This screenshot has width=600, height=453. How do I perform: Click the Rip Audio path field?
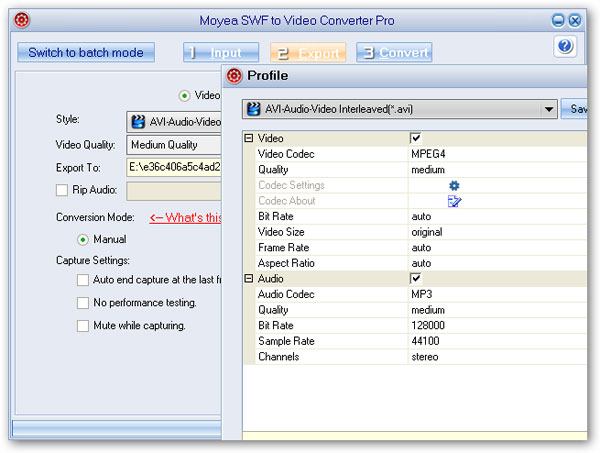tap(174, 191)
